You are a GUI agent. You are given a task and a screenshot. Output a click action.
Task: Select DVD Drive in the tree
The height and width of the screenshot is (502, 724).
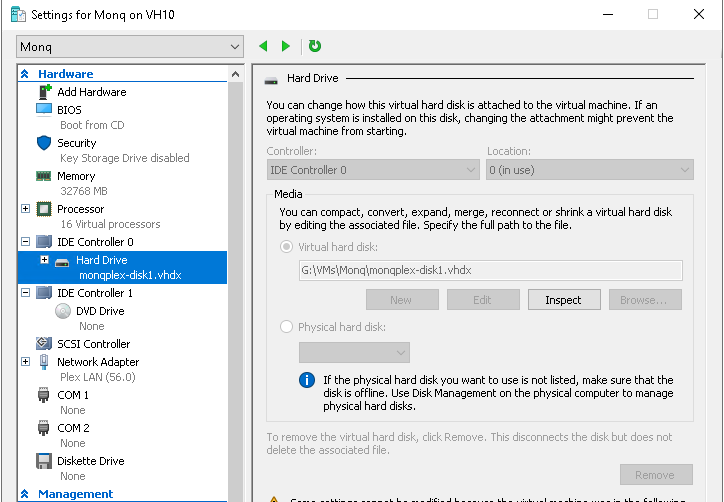point(100,311)
